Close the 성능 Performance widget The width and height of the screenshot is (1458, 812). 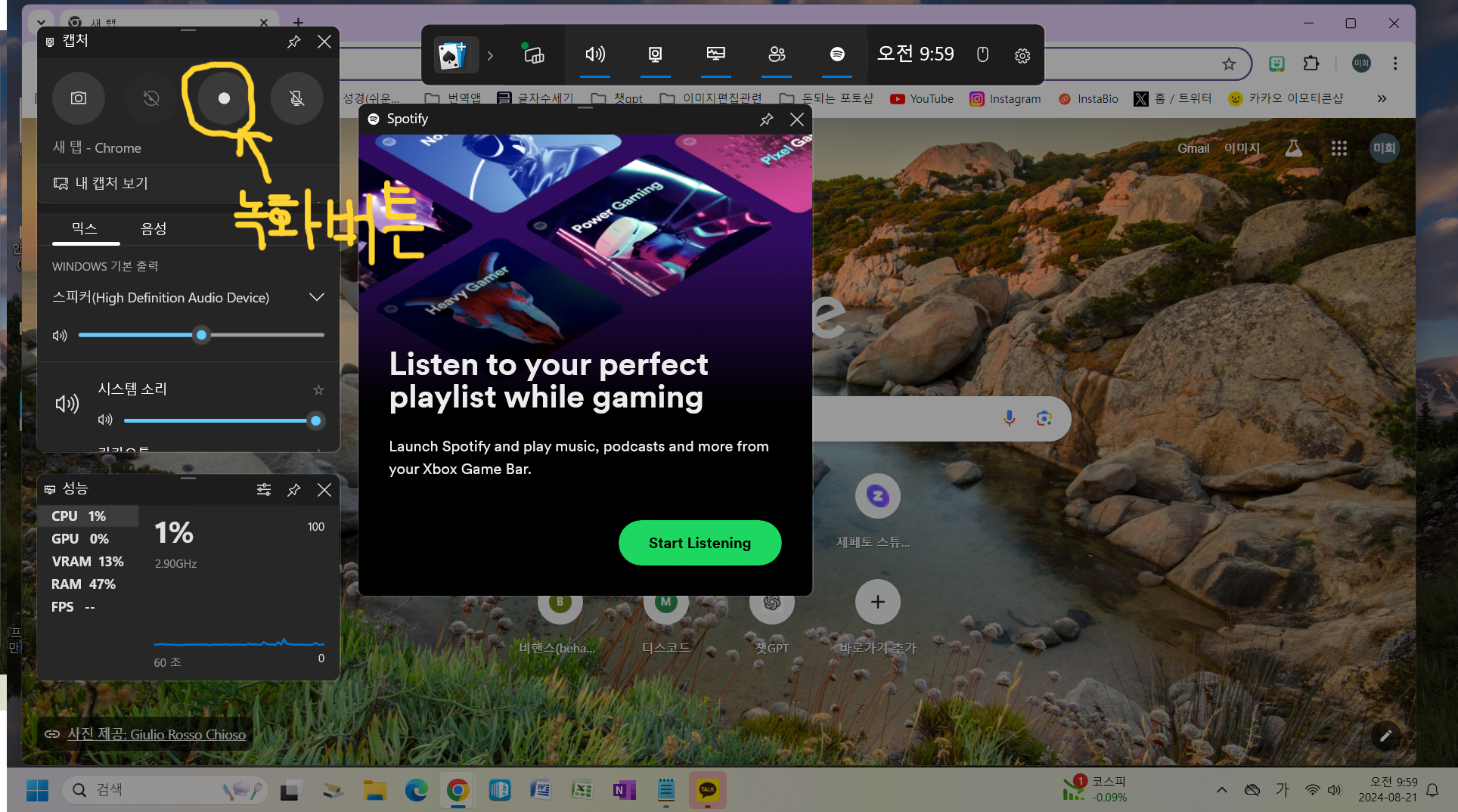324,490
